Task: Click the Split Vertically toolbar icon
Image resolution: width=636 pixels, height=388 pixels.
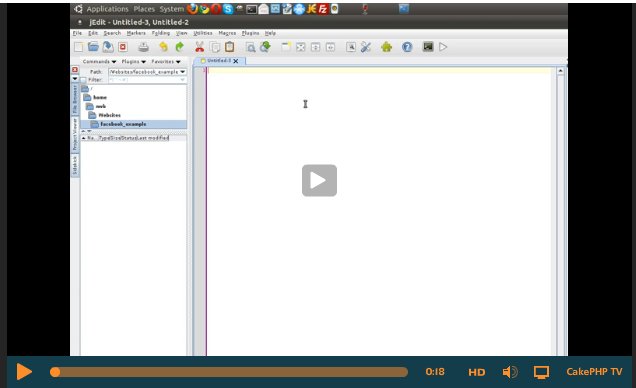Action: point(330,47)
